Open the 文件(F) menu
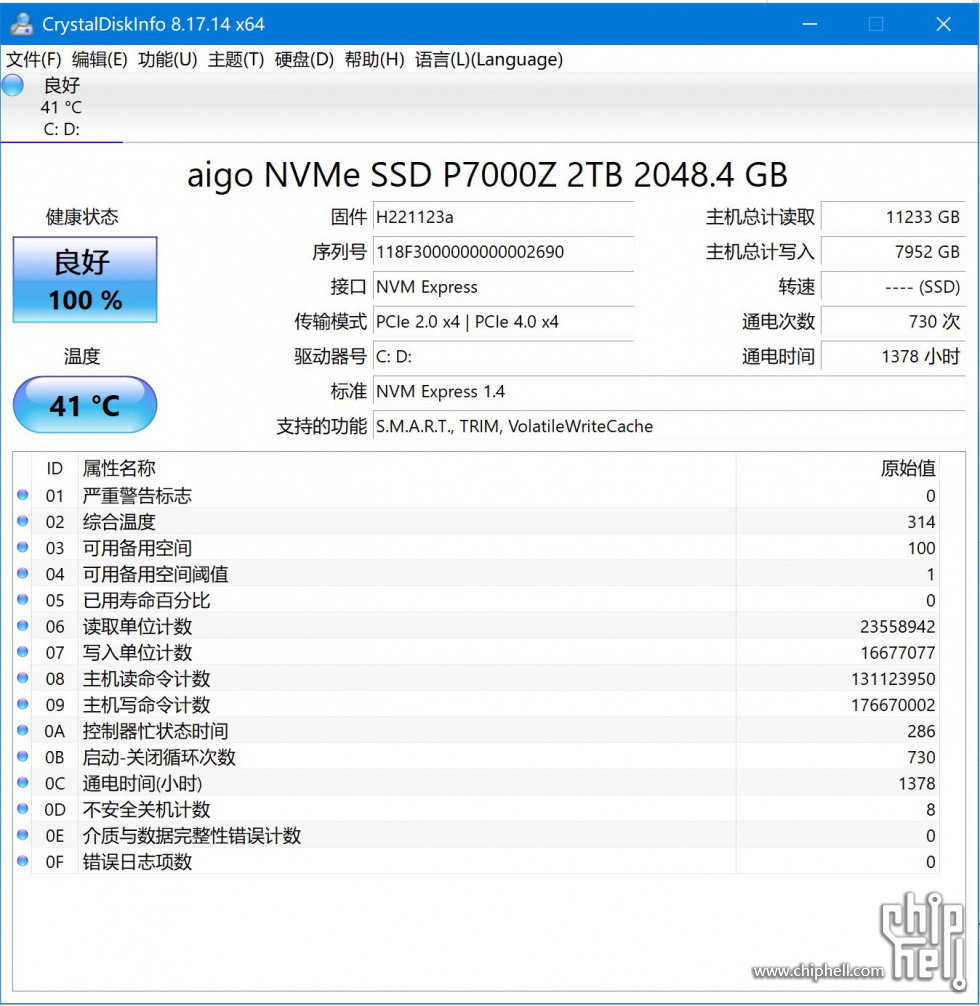The height and width of the screenshot is (1006, 980). (33, 60)
